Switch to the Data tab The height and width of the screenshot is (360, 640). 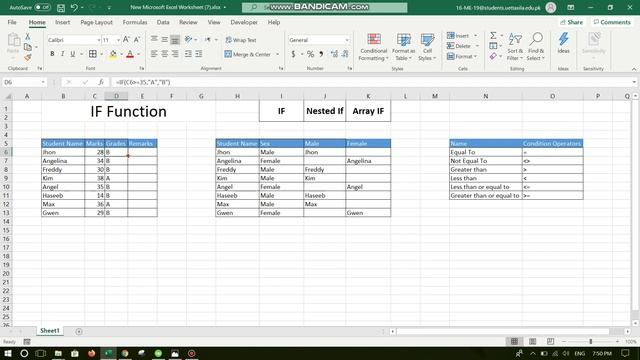(163, 22)
